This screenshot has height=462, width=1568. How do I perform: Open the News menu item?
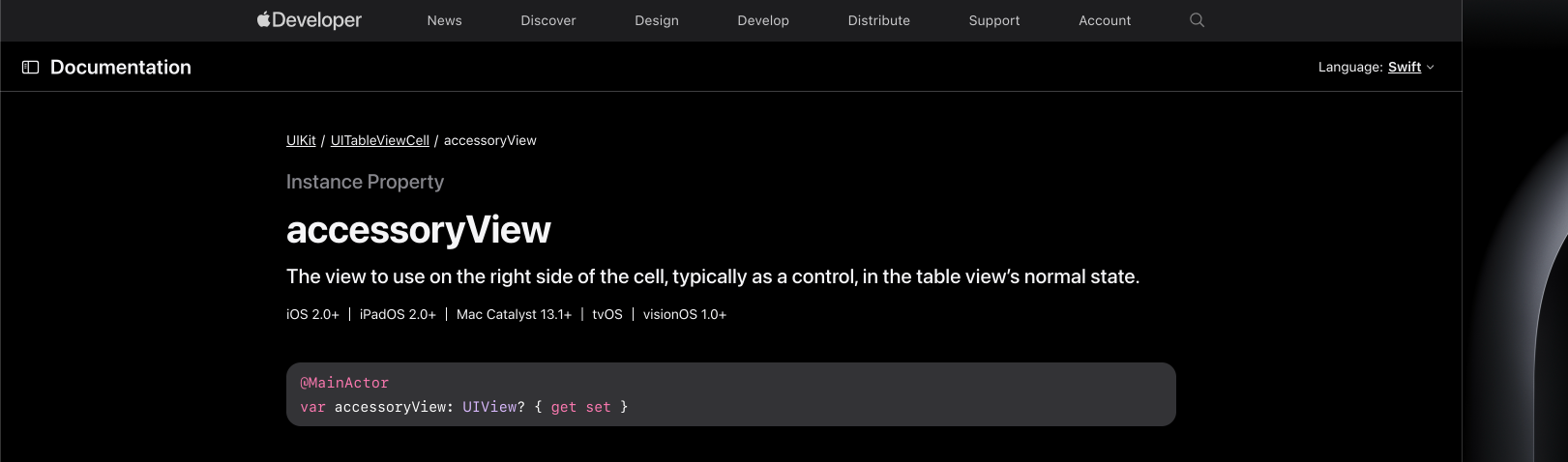point(444,20)
